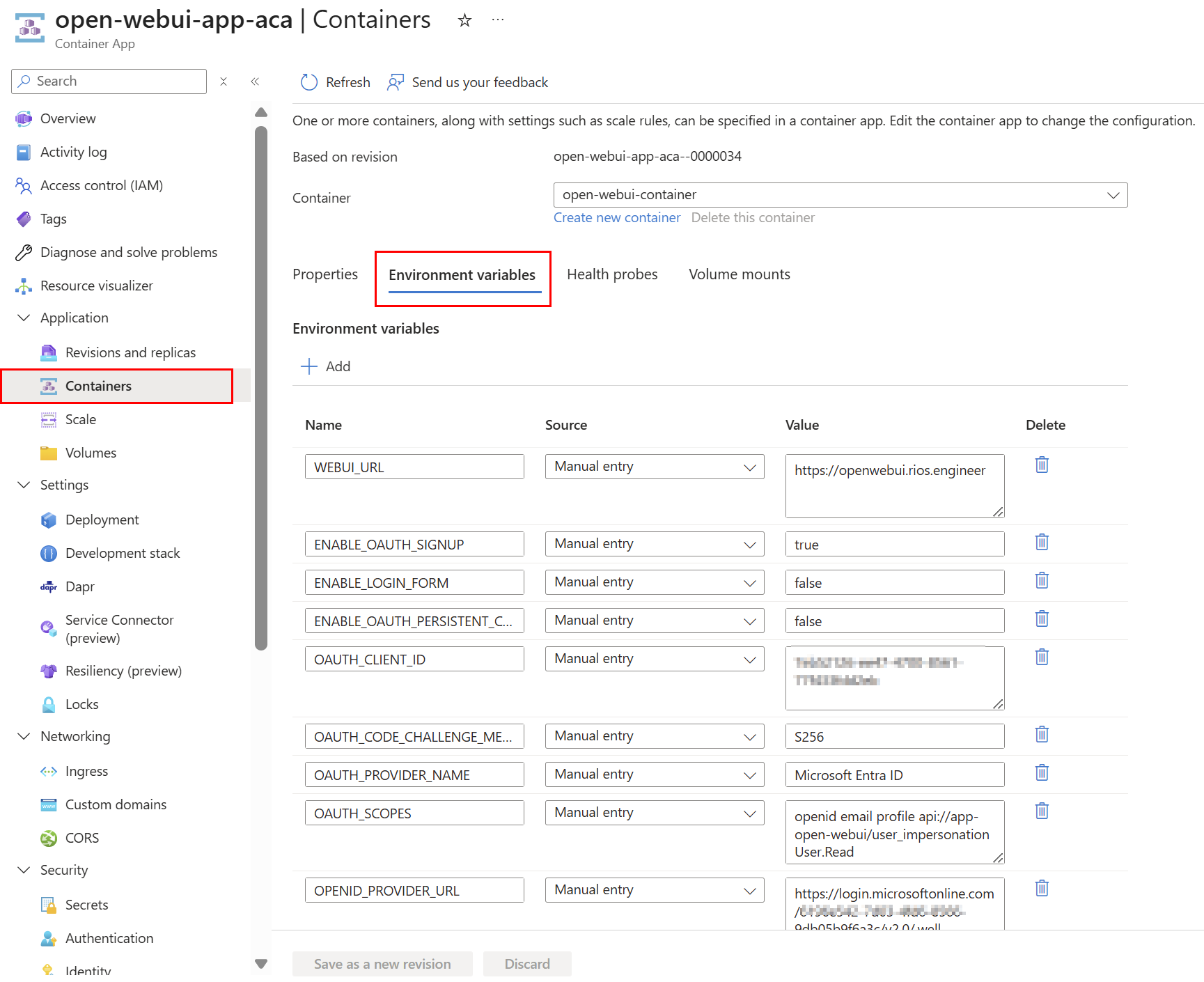The height and width of the screenshot is (982, 1204).
Task: Open the more options ellipsis in header
Action: [497, 20]
